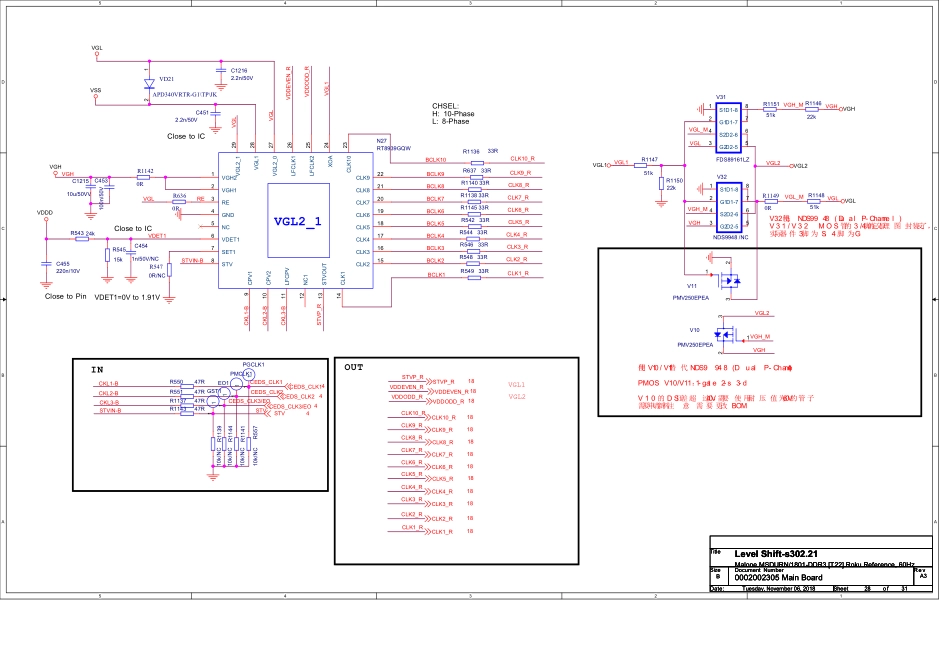Click the APD340VRTR-G1(TP)JK part label

[x=184, y=95]
